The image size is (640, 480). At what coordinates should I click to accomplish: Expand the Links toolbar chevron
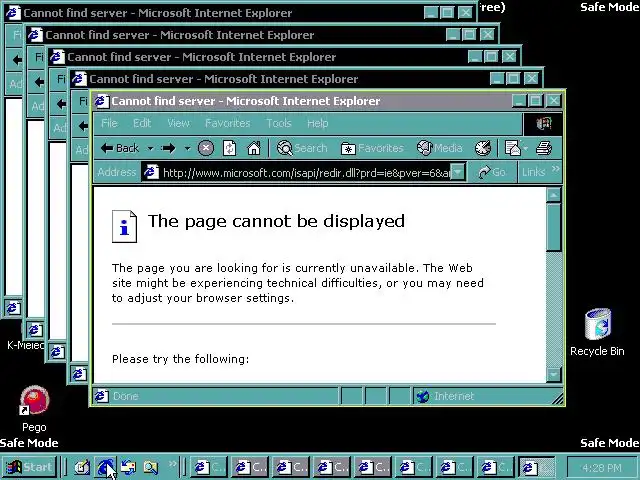(555, 168)
